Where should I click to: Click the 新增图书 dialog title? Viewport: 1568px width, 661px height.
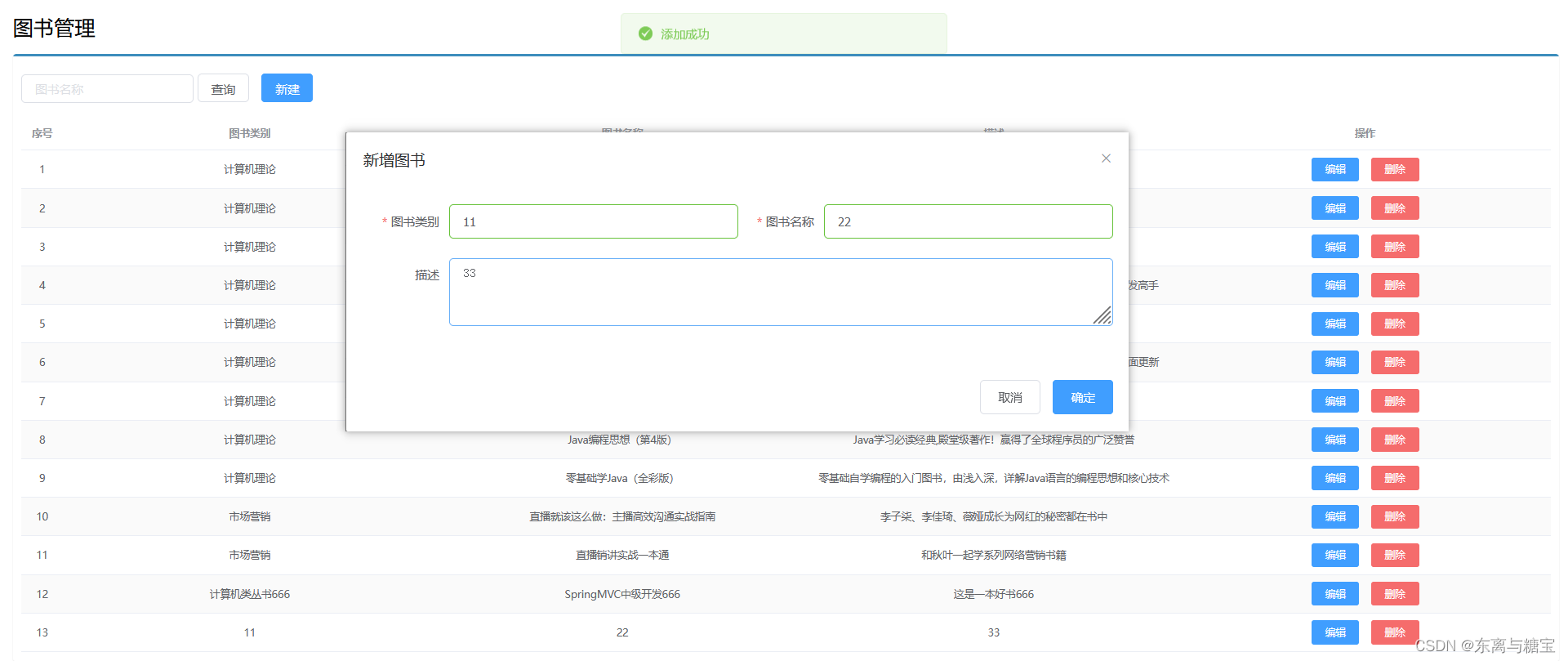tap(394, 160)
